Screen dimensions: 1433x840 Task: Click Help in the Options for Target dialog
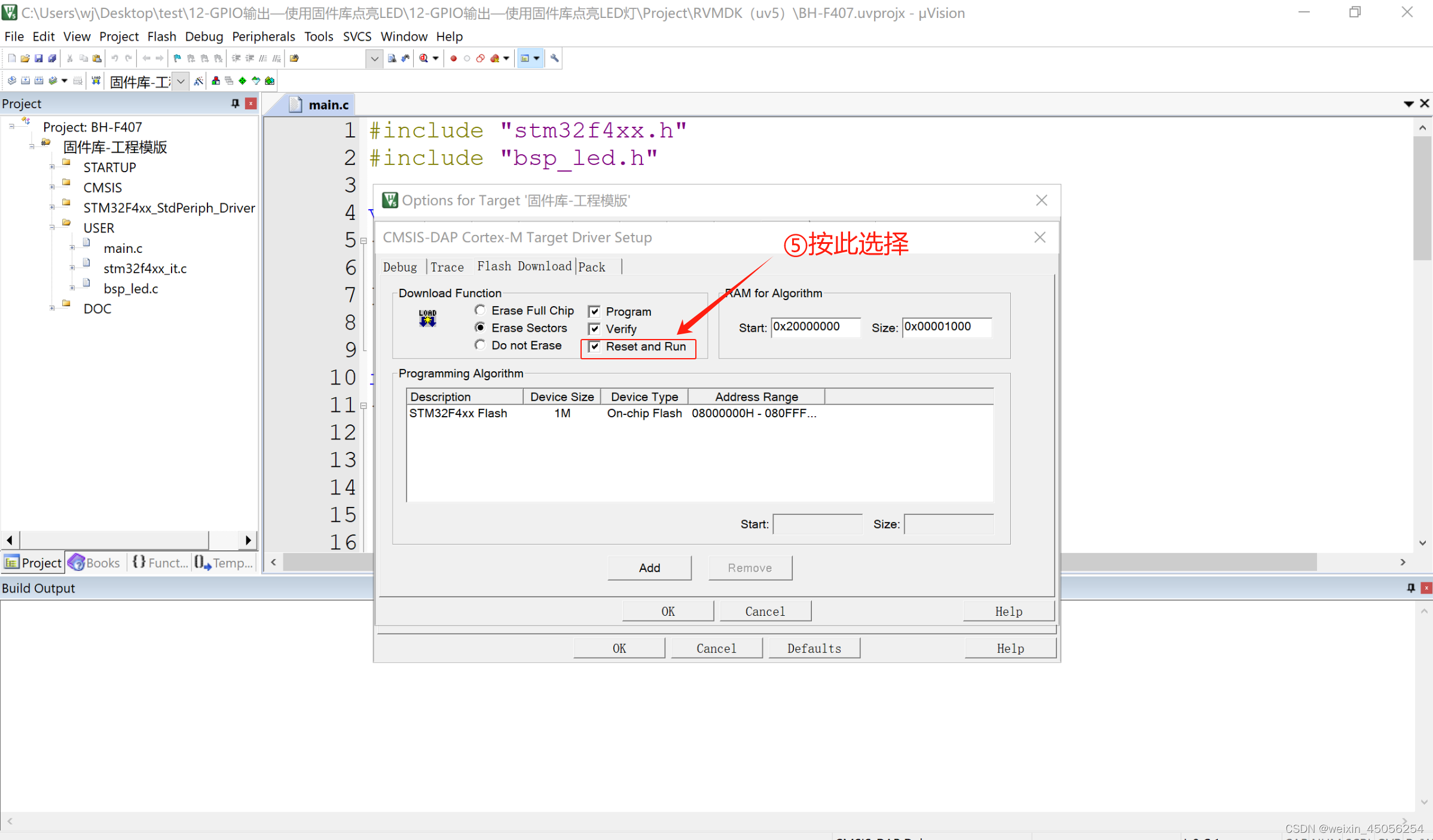[x=1010, y=648]
